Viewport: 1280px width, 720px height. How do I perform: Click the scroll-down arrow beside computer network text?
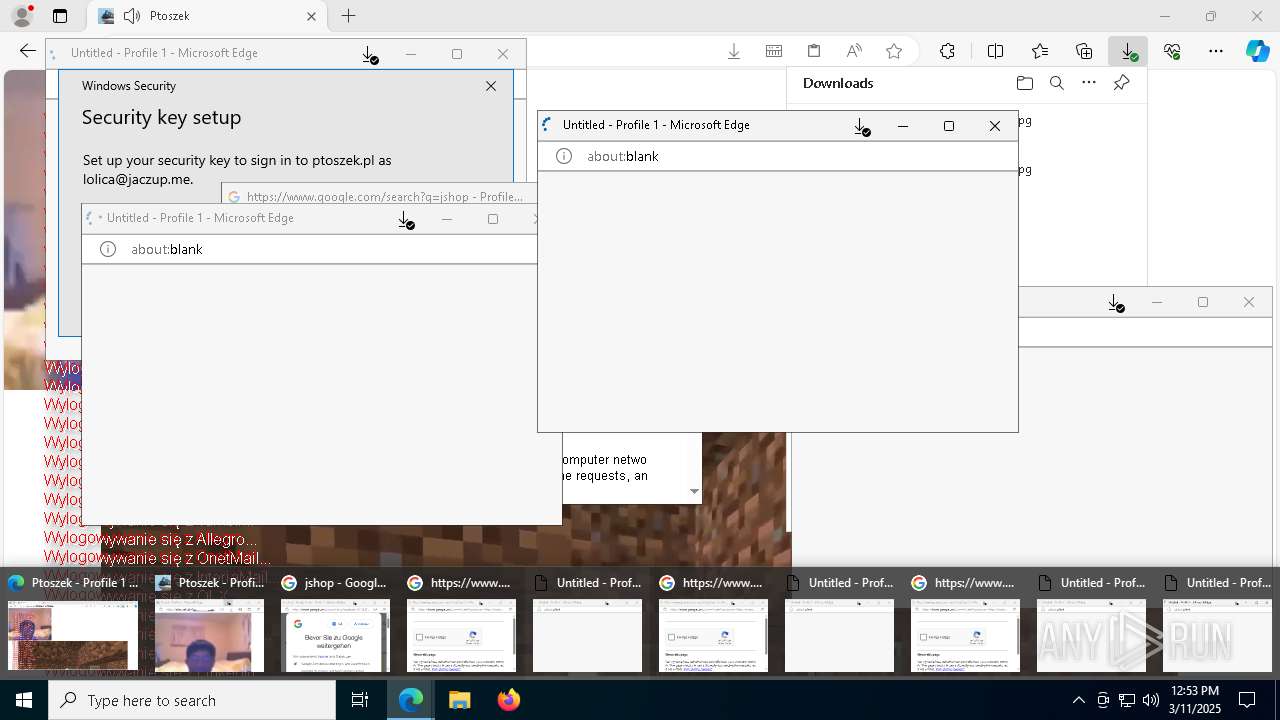pos(694,491)
